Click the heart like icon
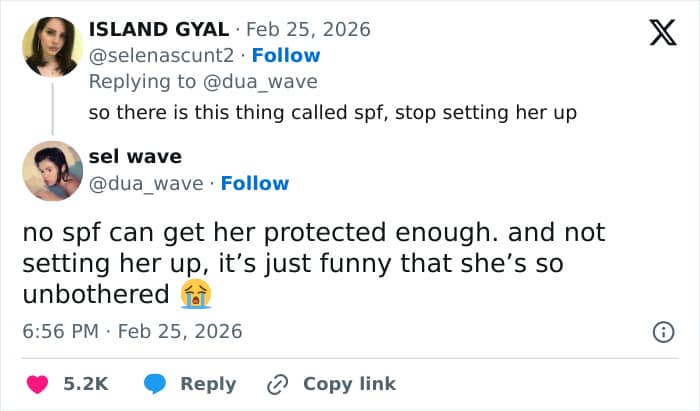Image resolution: width=700 pixels, height=411 pixels. pos(39,384)
